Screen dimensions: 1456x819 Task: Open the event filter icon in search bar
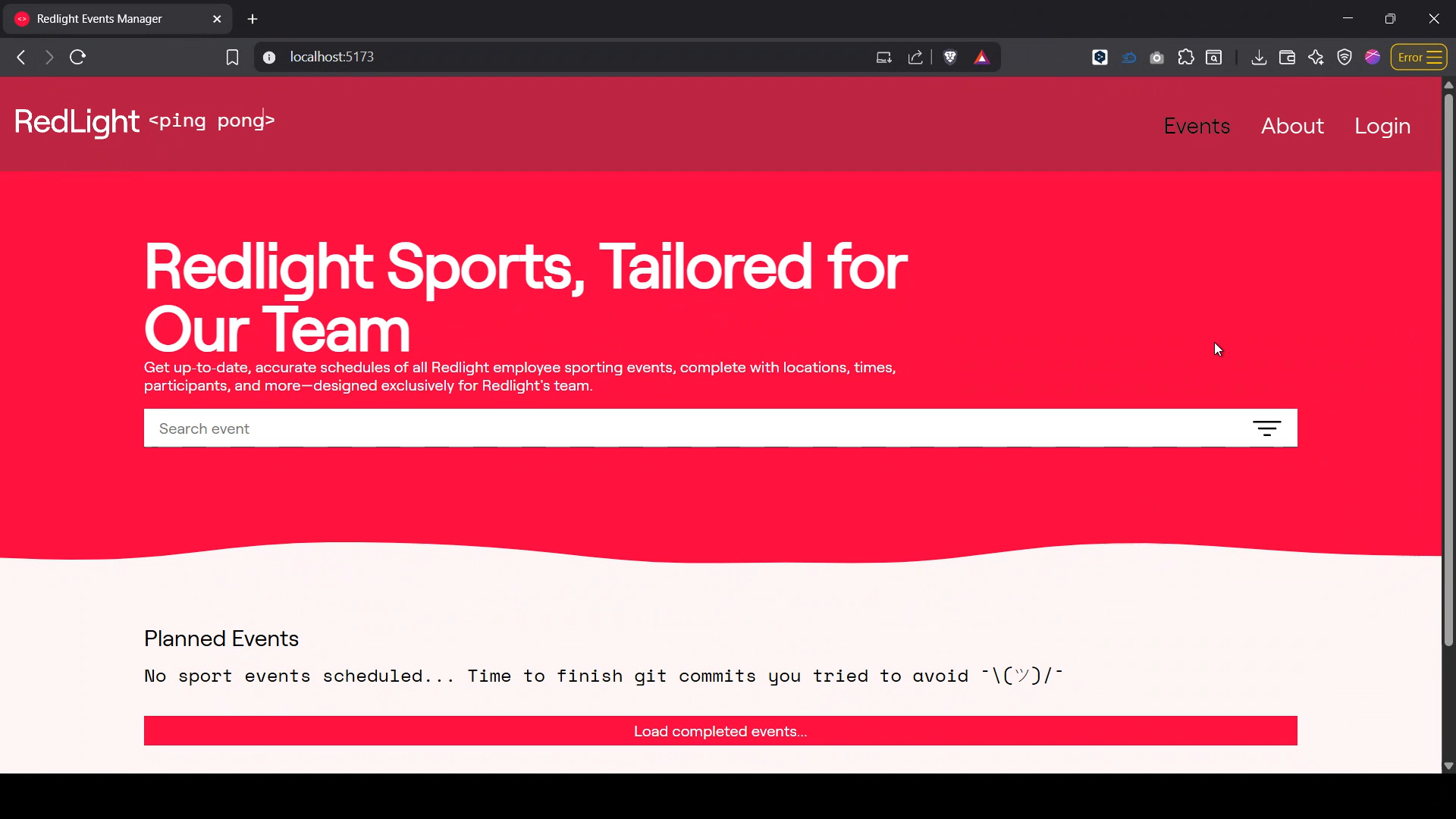click(x=1266, y=428)
